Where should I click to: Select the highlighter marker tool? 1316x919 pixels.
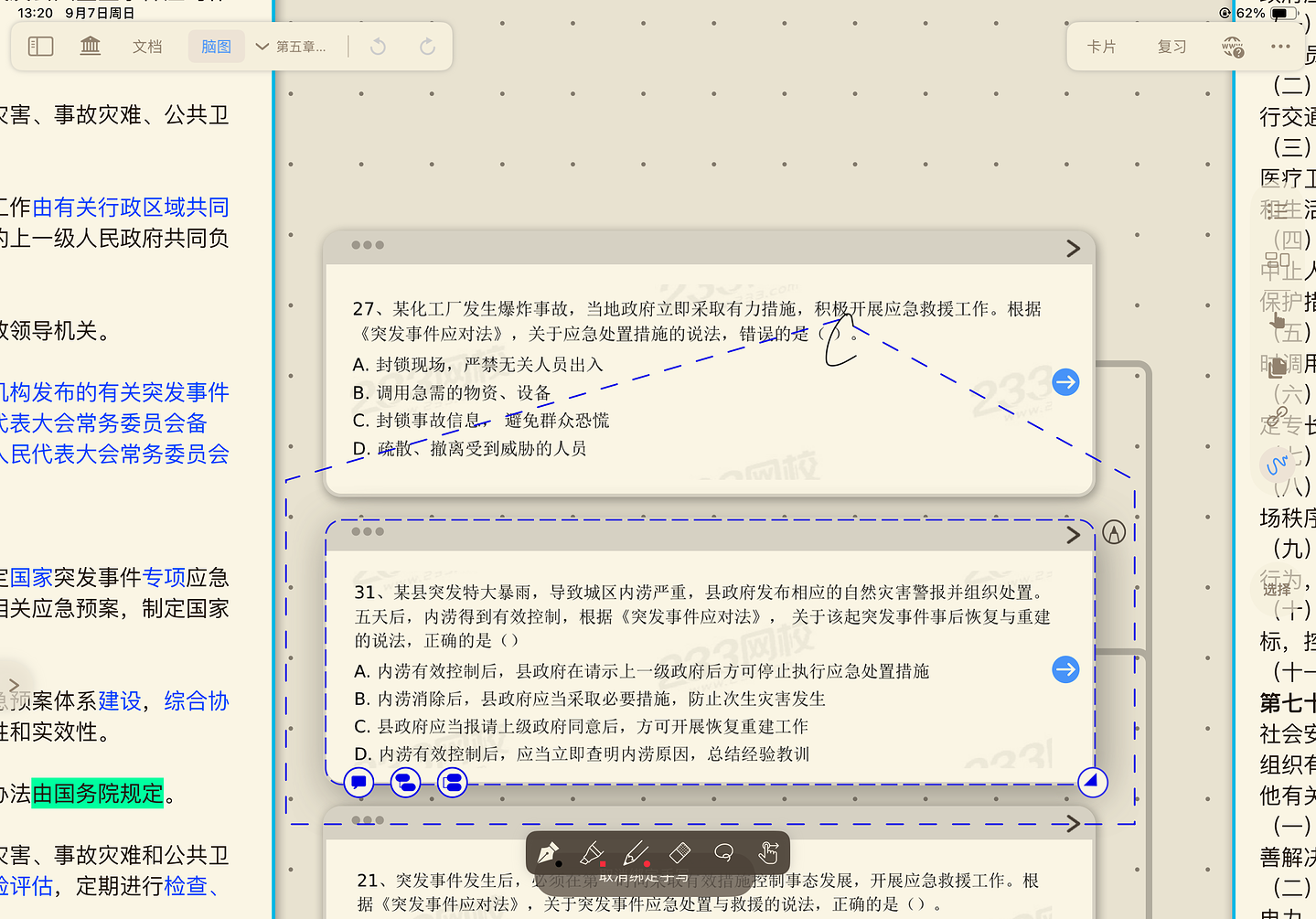[592, 853]
